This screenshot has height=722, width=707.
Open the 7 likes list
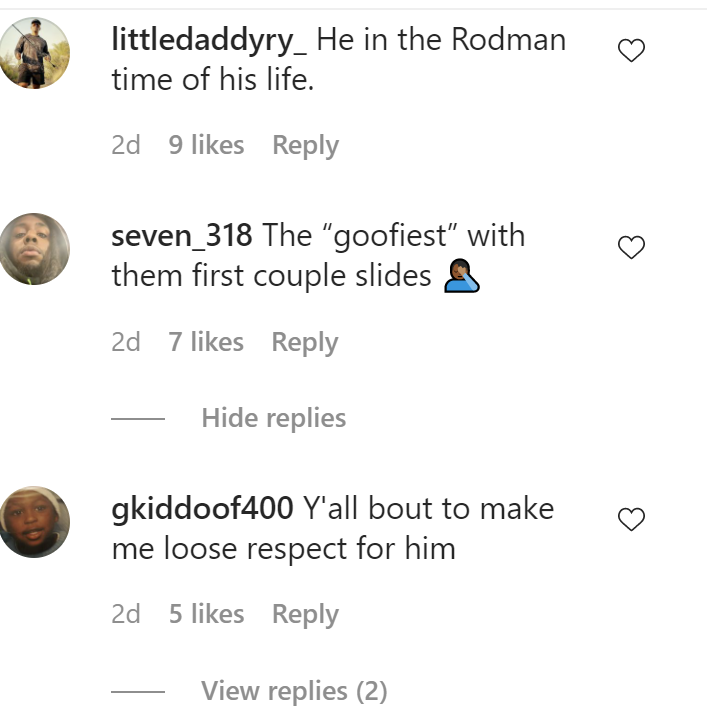206,342
